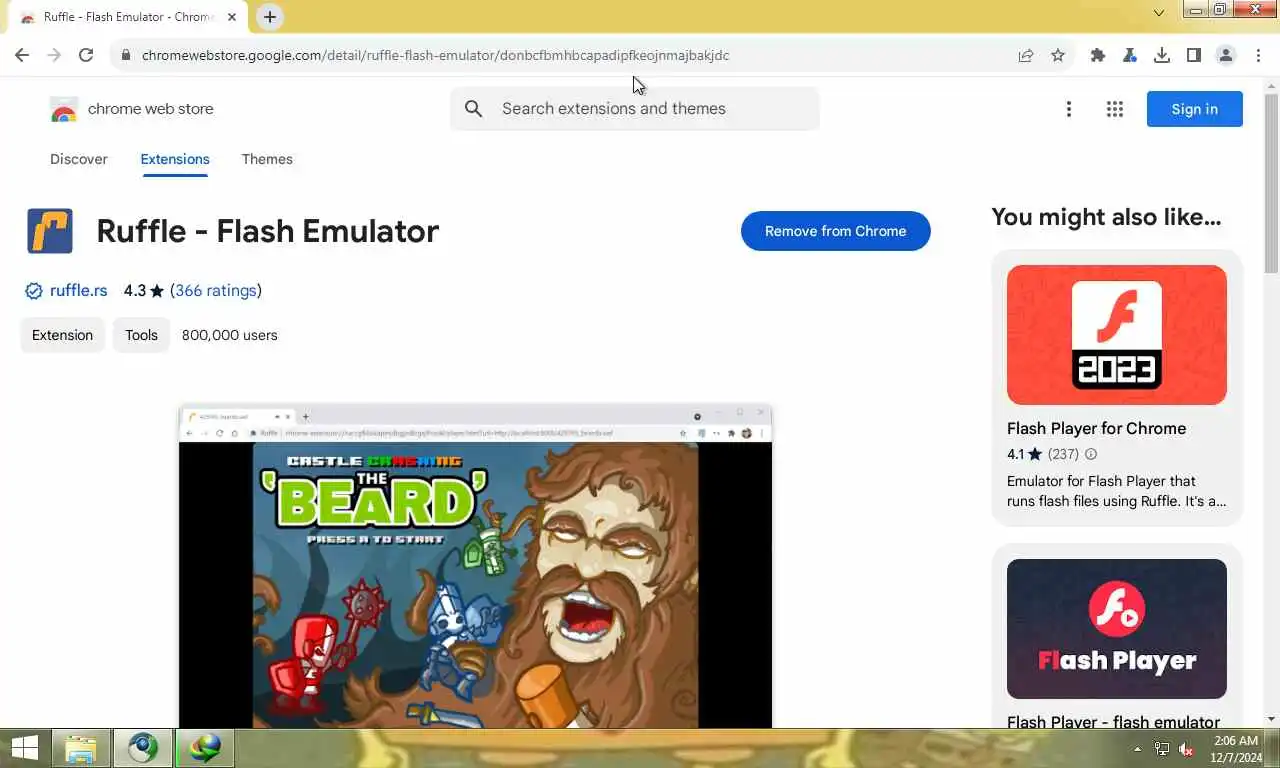Open the Google apps grid
Screen dimensions: 1280x768
[x=1115, y=109]
